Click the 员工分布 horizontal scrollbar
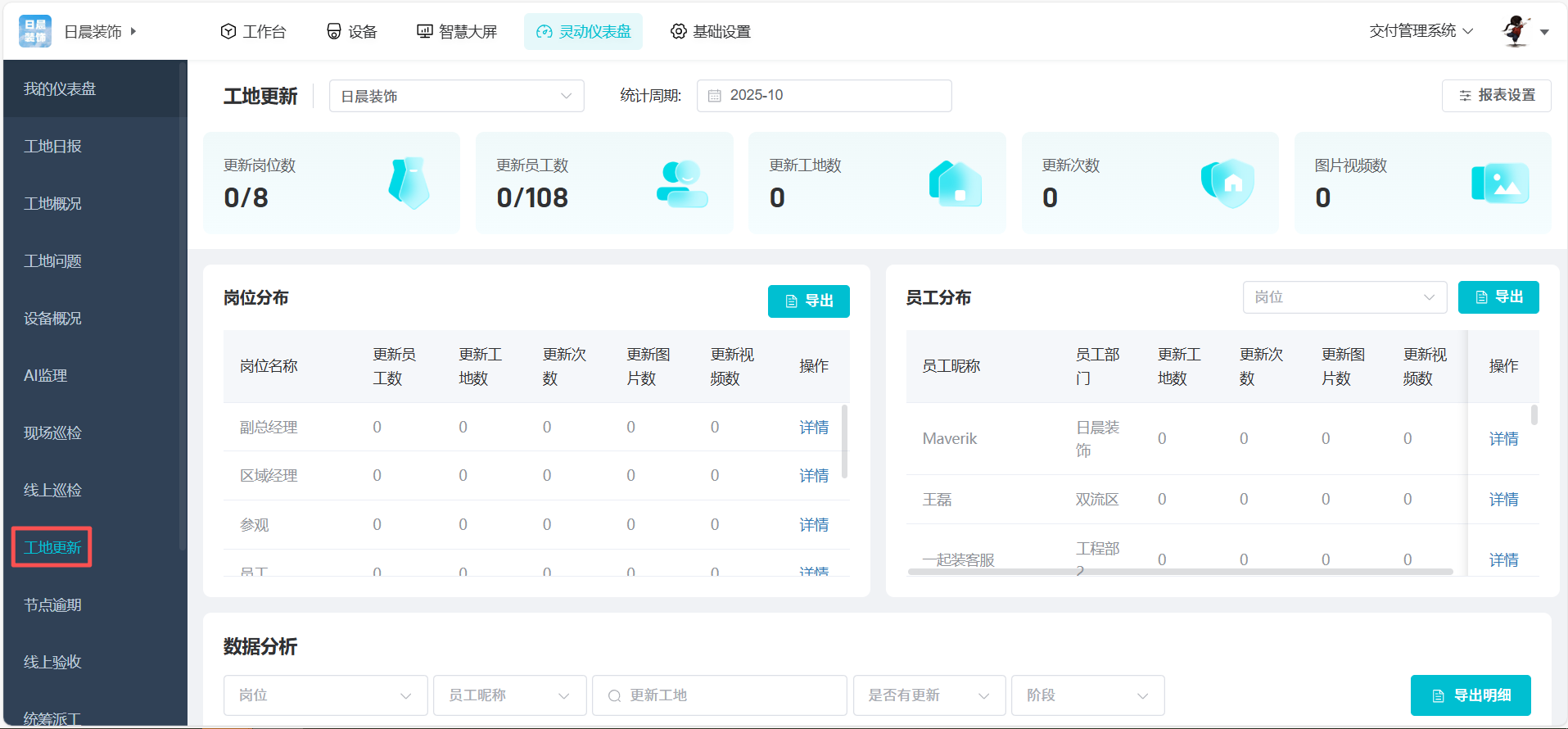The image size is (1568, 729). tap(1179, 572)
